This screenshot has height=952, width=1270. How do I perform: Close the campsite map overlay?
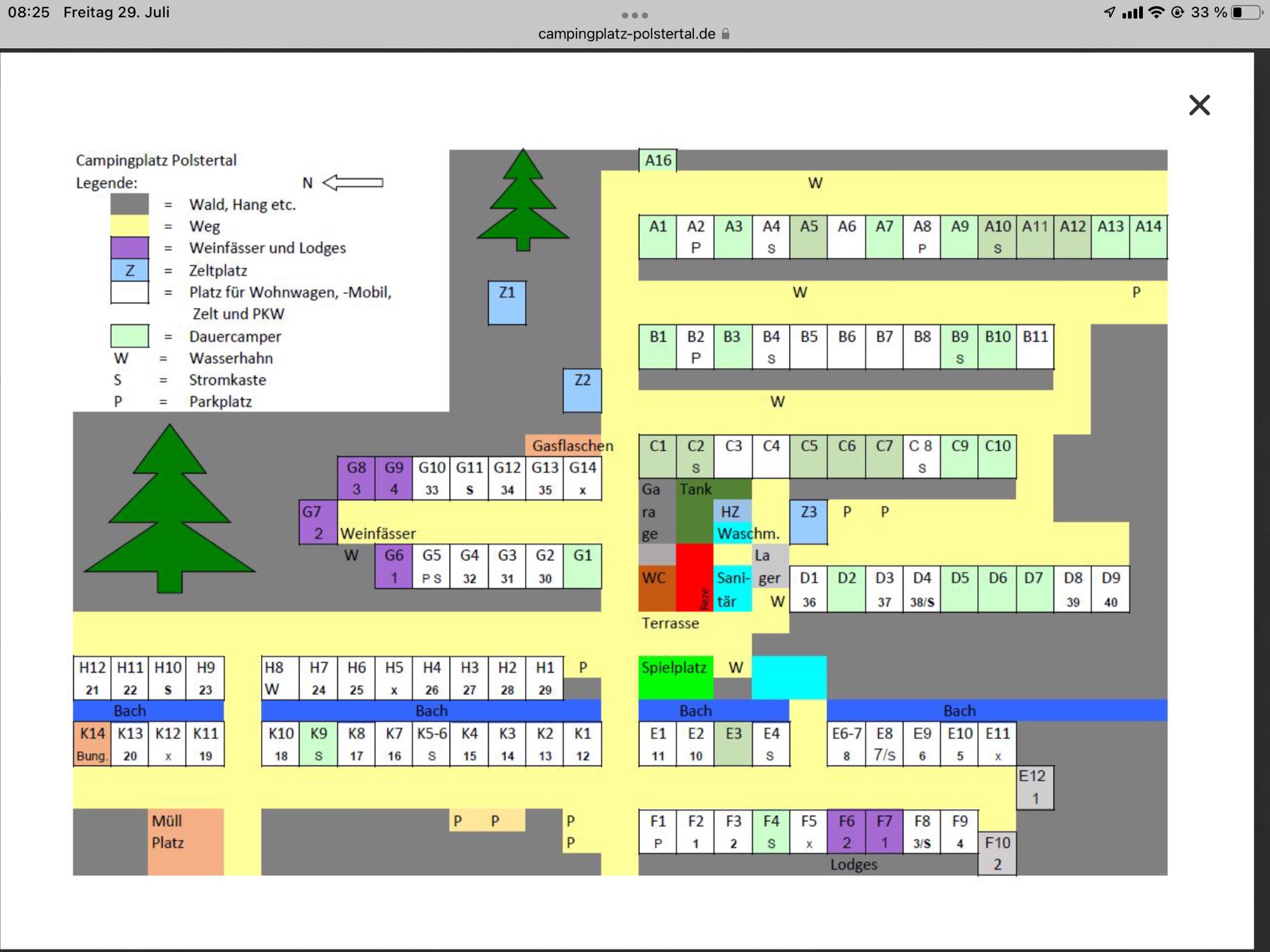point(1199,105)
